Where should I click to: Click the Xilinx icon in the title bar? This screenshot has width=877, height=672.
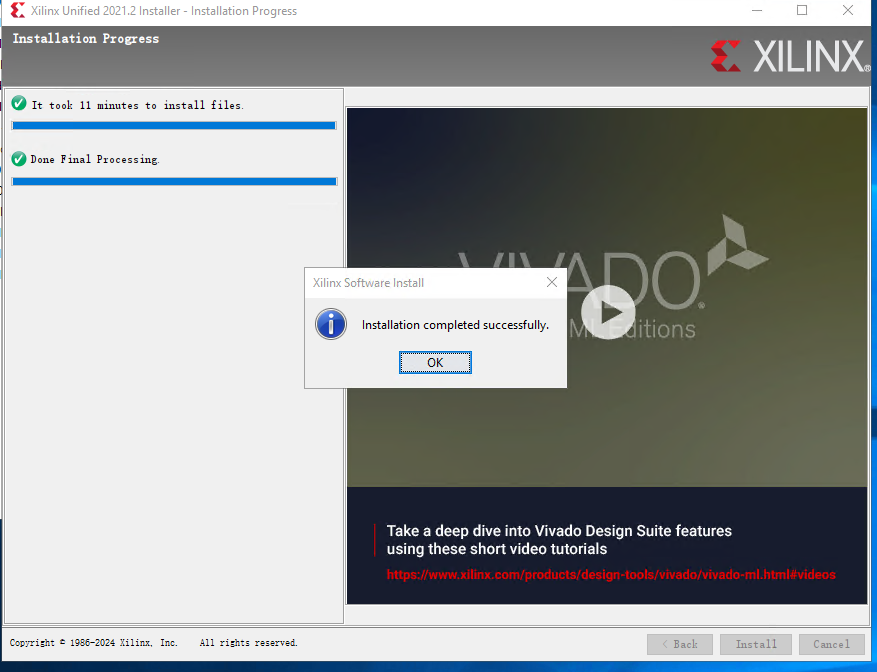point(18,10)
